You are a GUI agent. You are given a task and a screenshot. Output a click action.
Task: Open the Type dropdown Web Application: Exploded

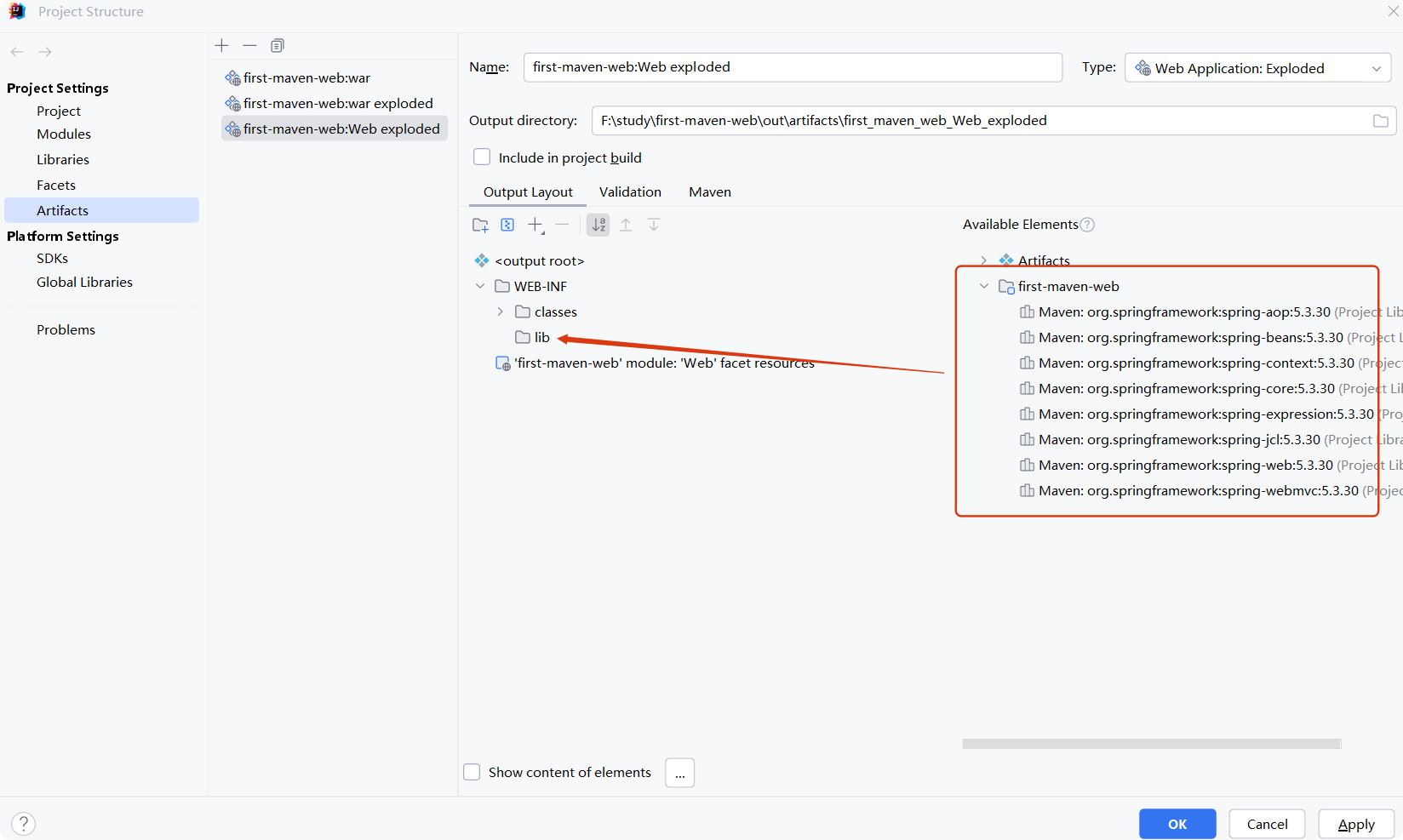tap(1258, 68)
